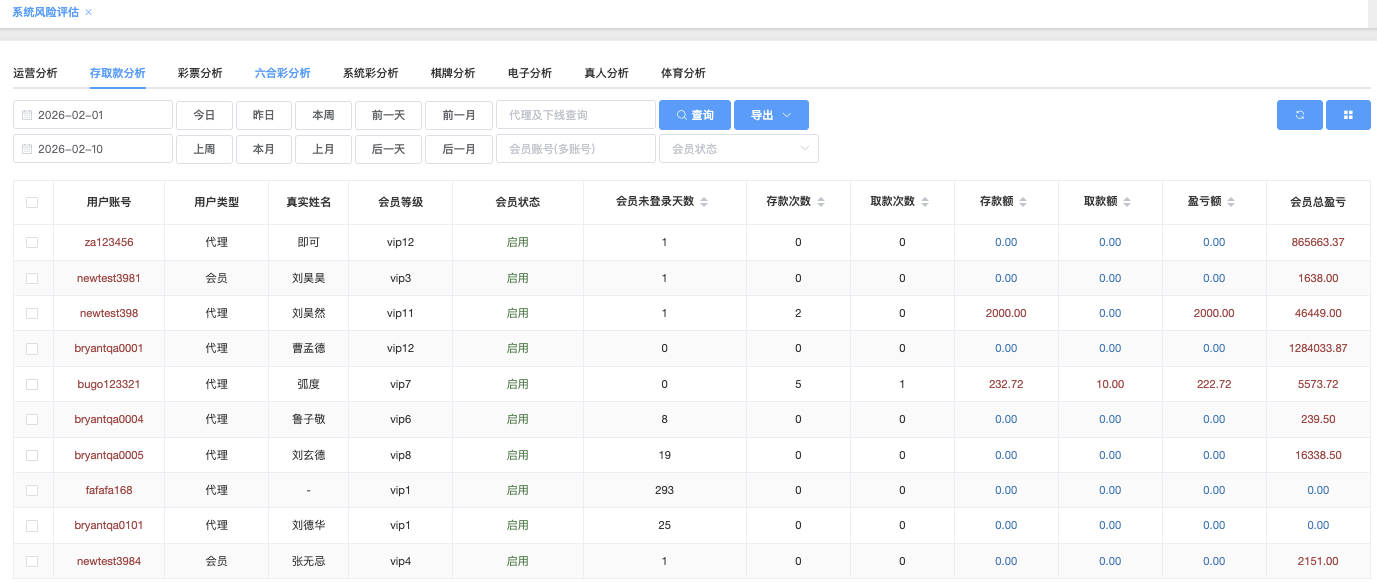Go to the 体育分析 tab
The image size is (1377, 585).
click(683, 73)
